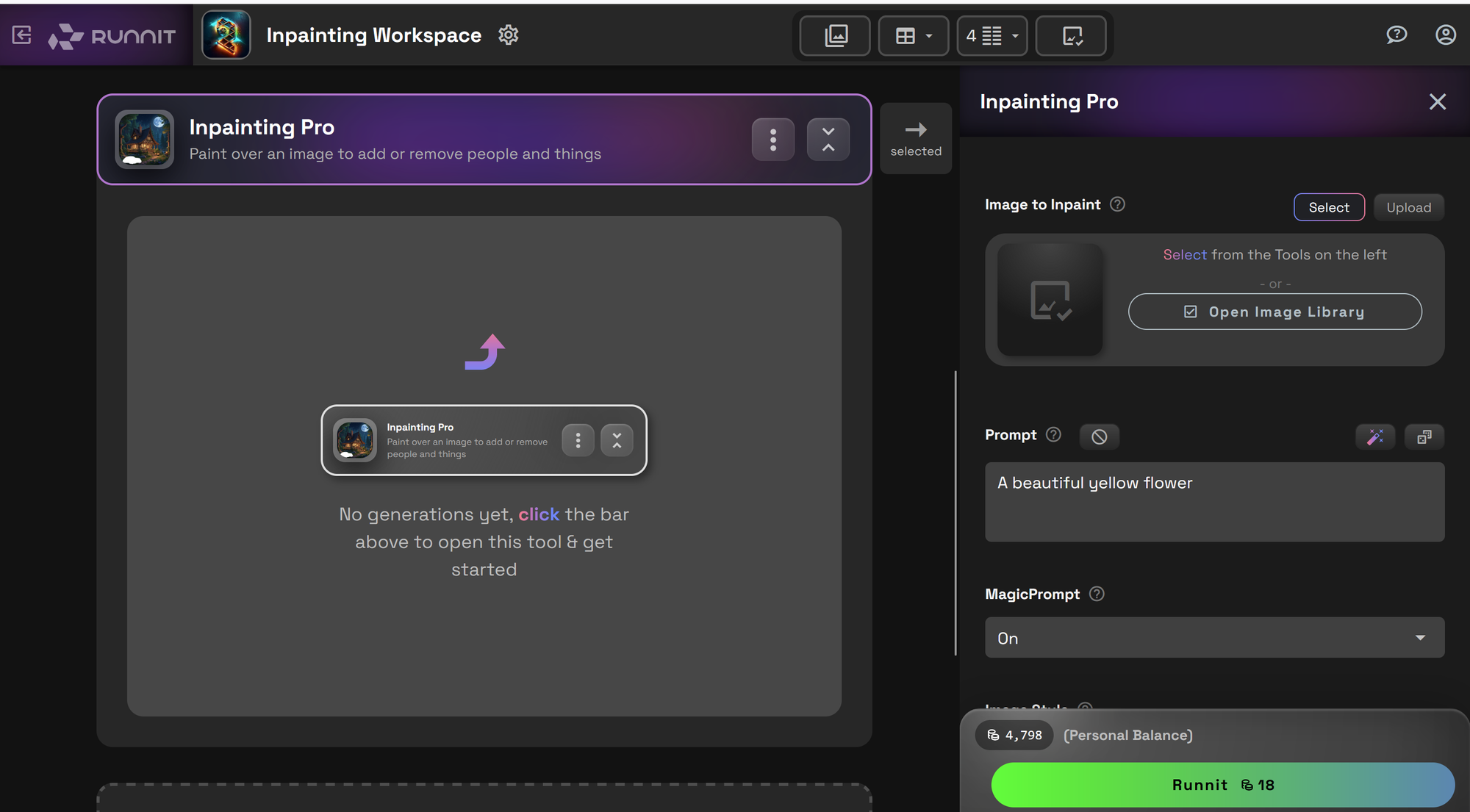The width and height of the screenshot is (1470, 812).
Task: Open the 4 columns count dropdown
Action: (x=992, y=35)
